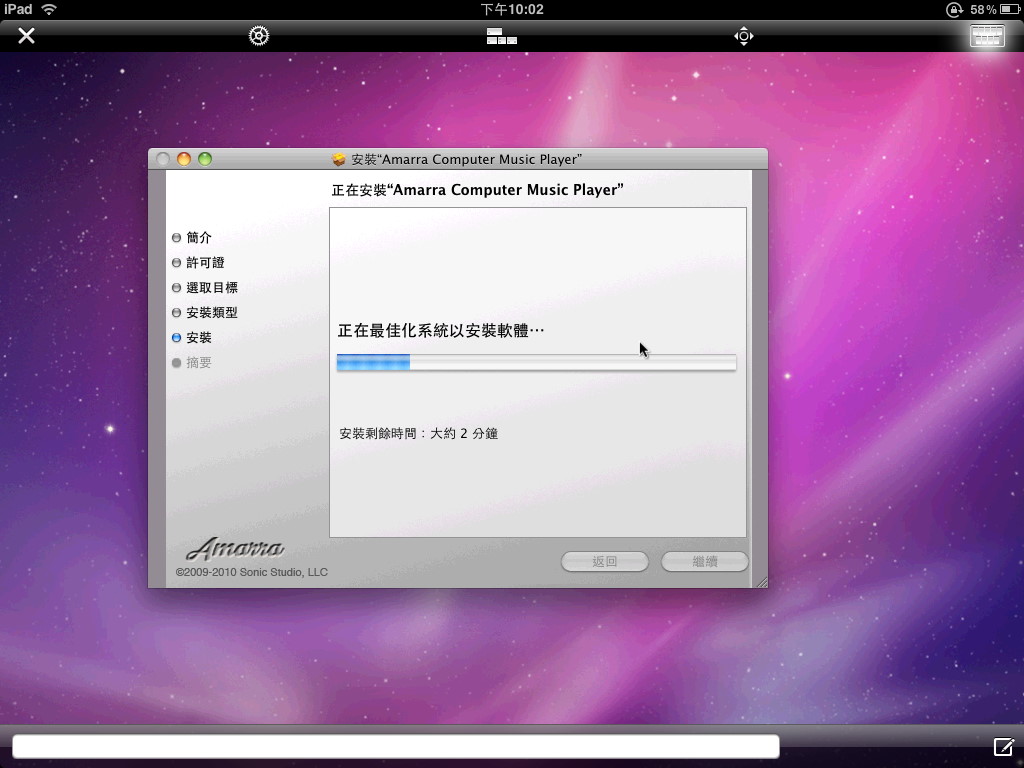Select the 簡介 step in sidebar
Image resolution: width=1024 pixels, height=768 pixels.
point(192,238)
